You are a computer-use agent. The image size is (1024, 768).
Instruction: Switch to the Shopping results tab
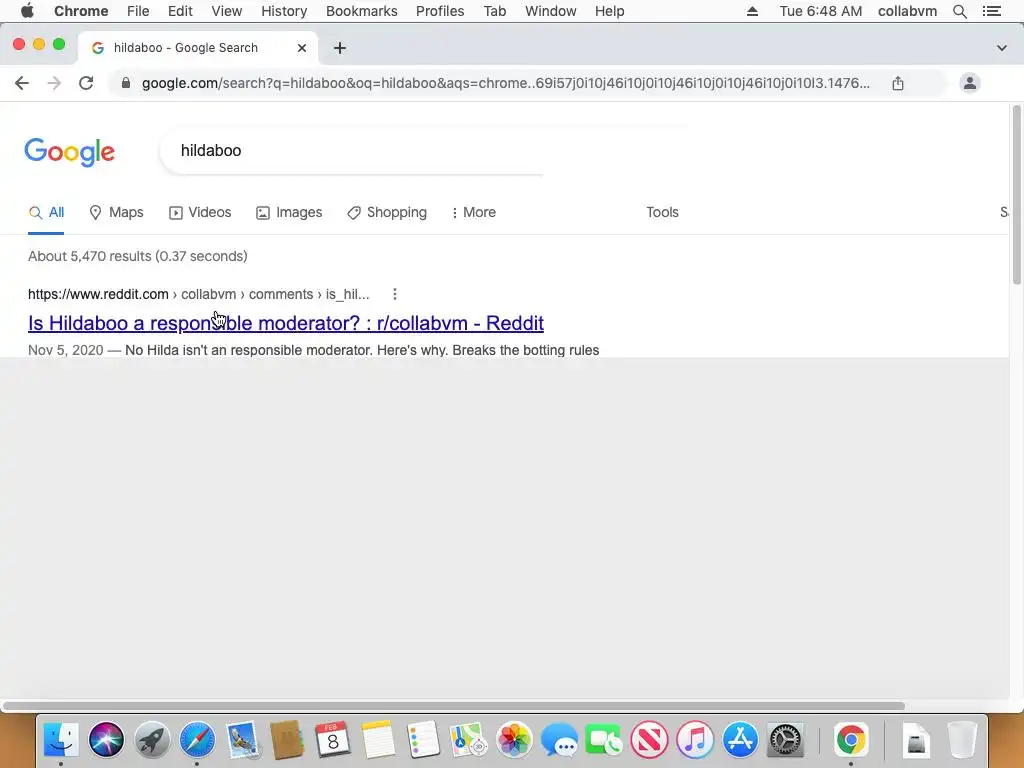pos(387,212)
